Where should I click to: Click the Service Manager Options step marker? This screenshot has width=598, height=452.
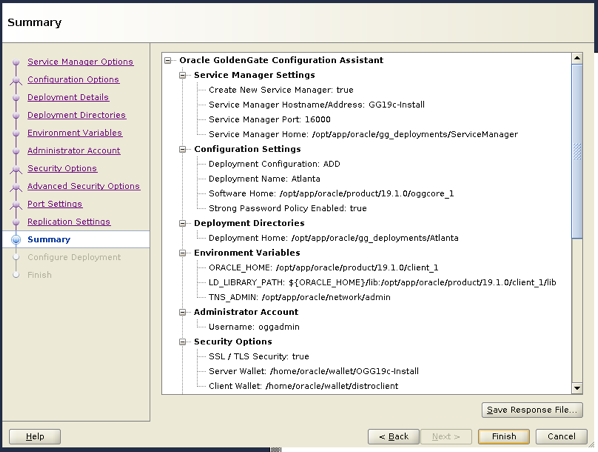coord(16,62)
